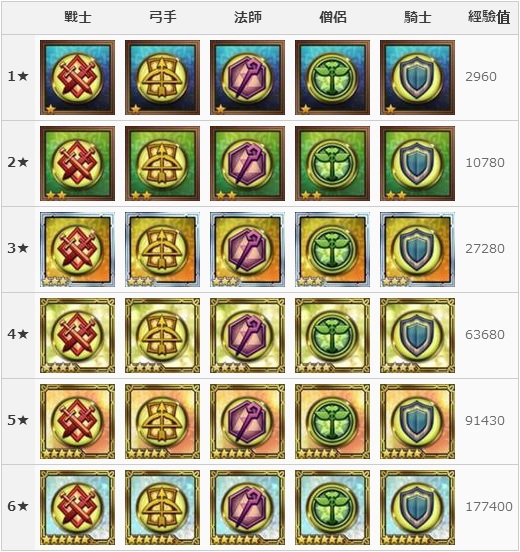This screenshot has width=520, height=552.
Task: Click the 2-star 法師 mage staff emblem
Action: click(248, 164)
